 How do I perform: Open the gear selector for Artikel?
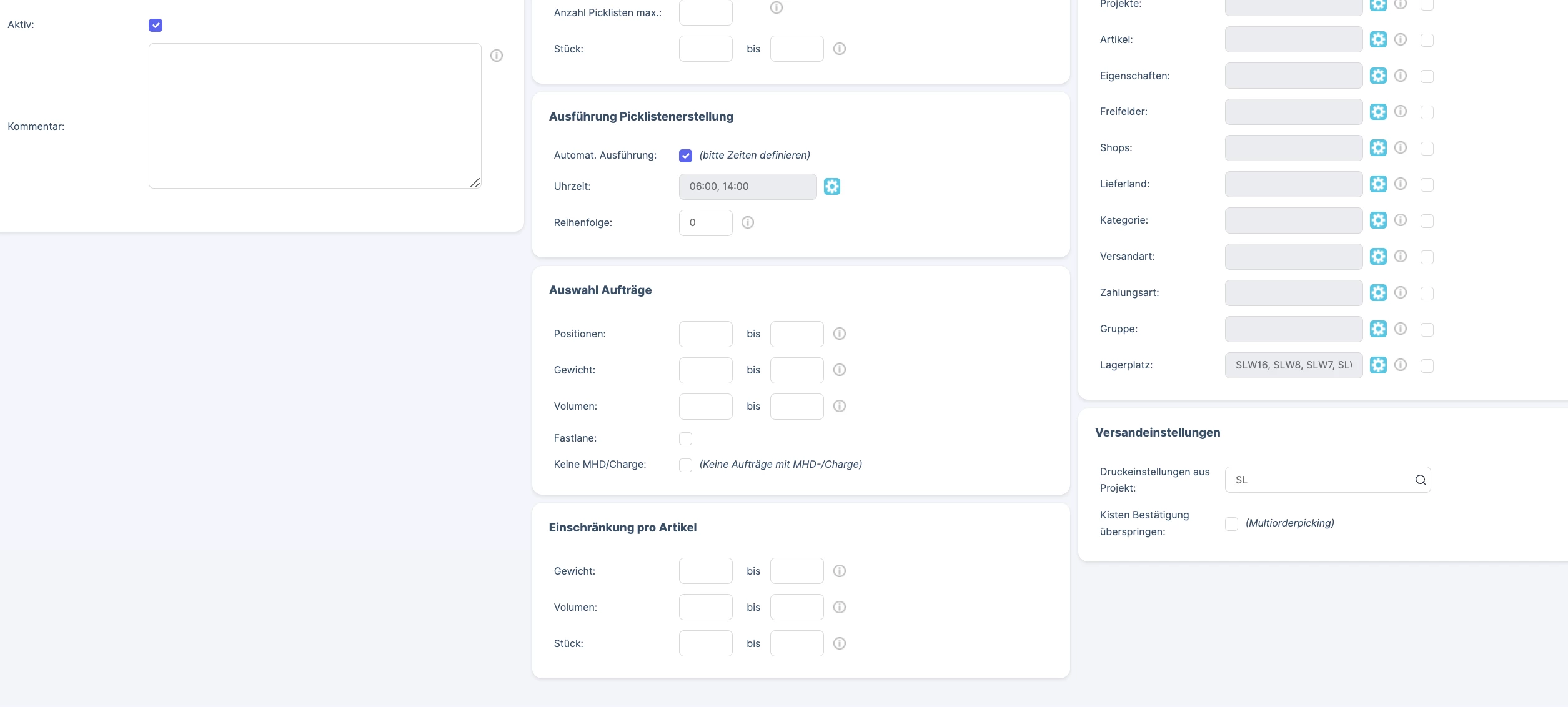[x=1377, y=39]
